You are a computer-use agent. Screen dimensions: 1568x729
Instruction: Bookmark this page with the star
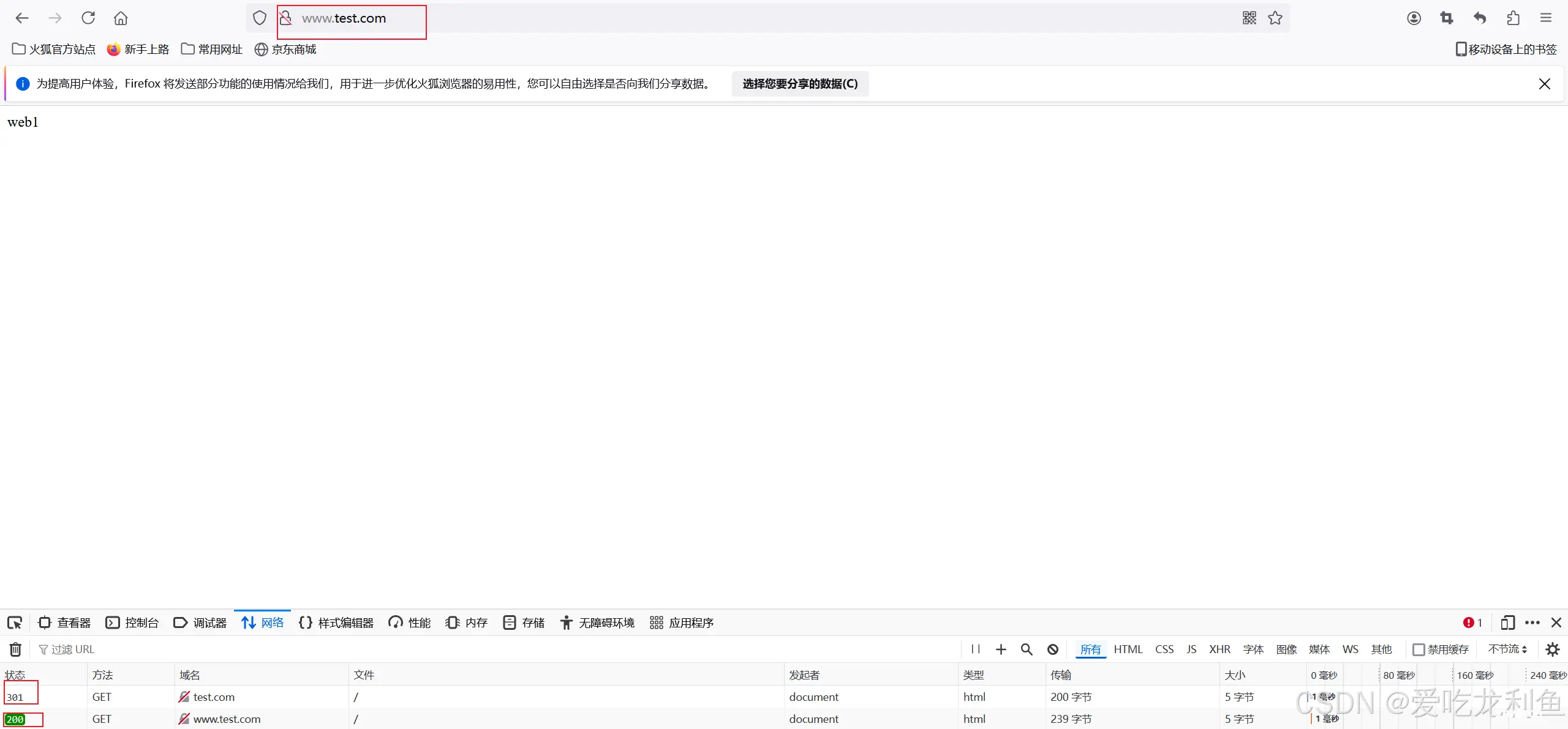point(1275,18)
